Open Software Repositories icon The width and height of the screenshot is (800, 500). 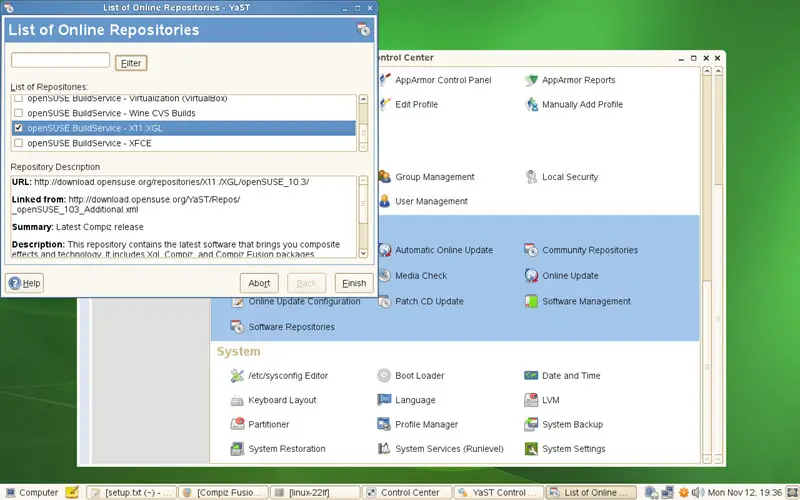[x=237, y=327]
